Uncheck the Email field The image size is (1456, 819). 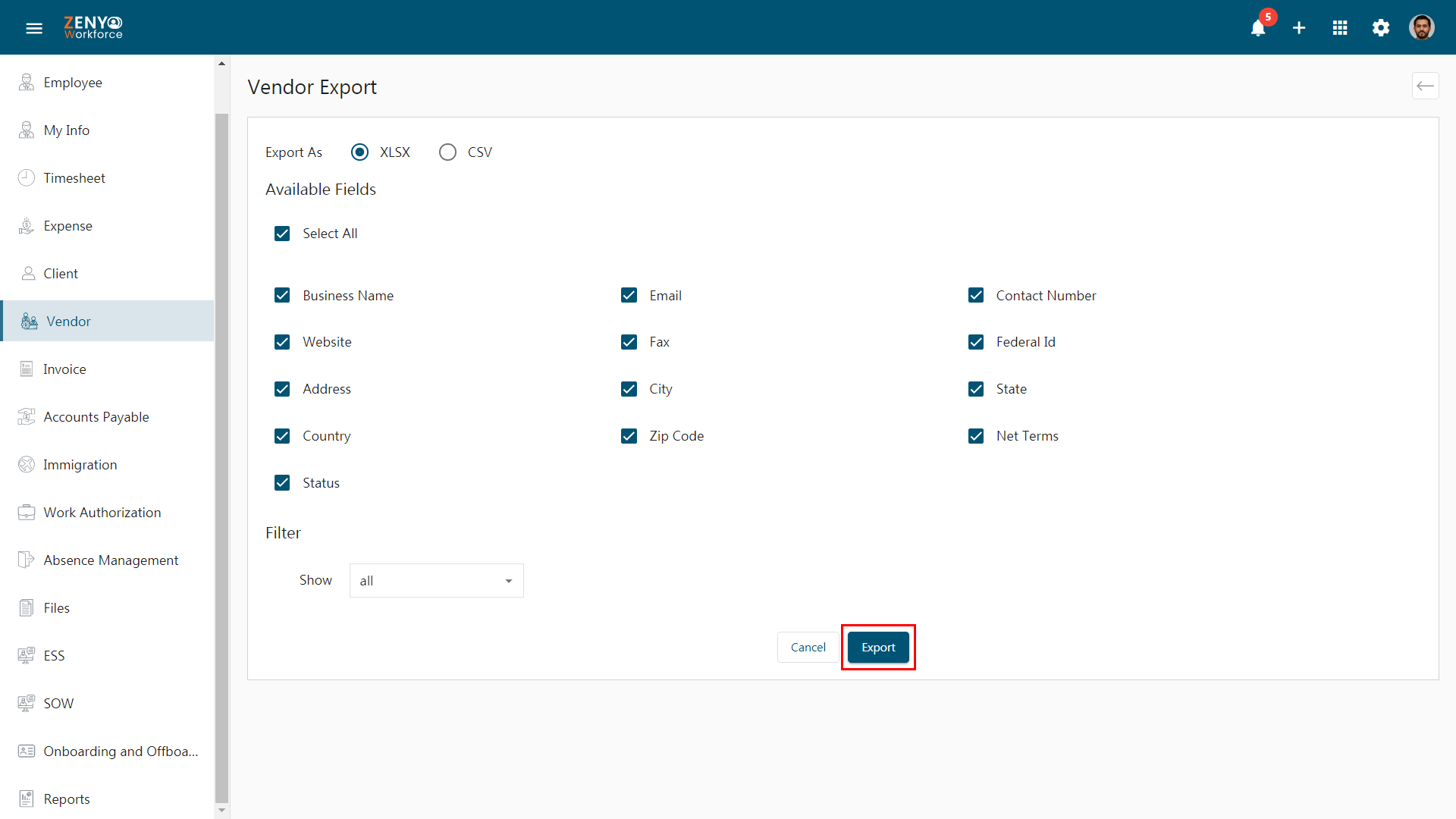[629, 296]
